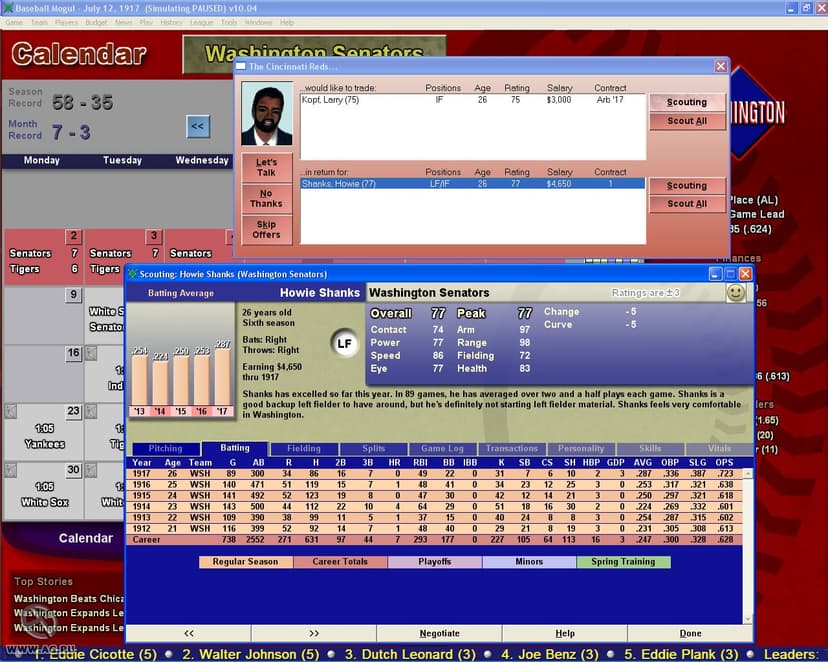Open the Yankees game on the 23rd
The height and width of the screenshot is (662, 828).
point(44,433)
